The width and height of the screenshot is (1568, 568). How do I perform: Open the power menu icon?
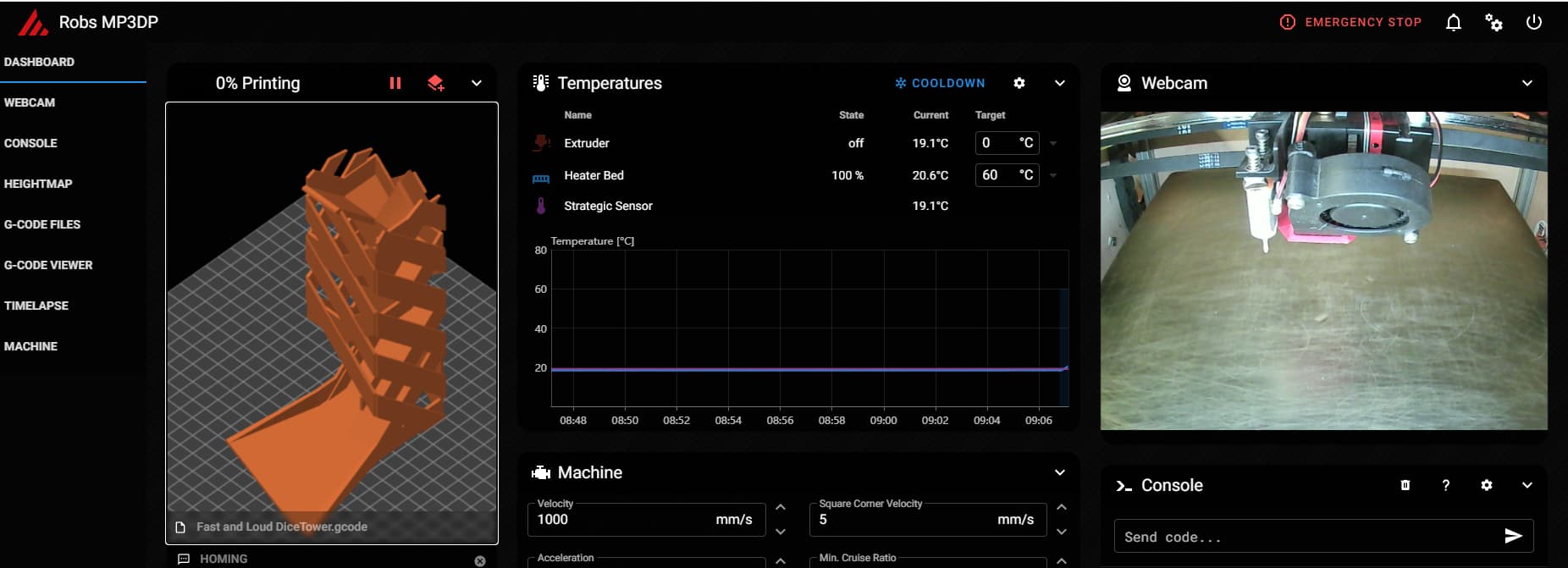(x=1534, y=22)
